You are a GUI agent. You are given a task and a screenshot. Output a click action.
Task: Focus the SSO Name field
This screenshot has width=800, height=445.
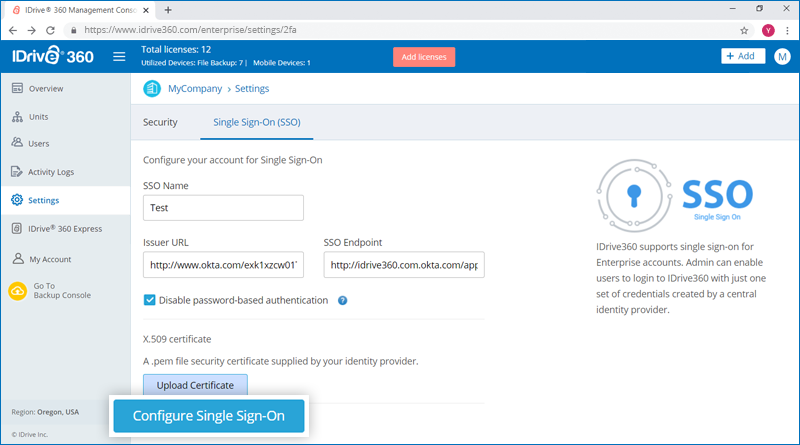223,208
